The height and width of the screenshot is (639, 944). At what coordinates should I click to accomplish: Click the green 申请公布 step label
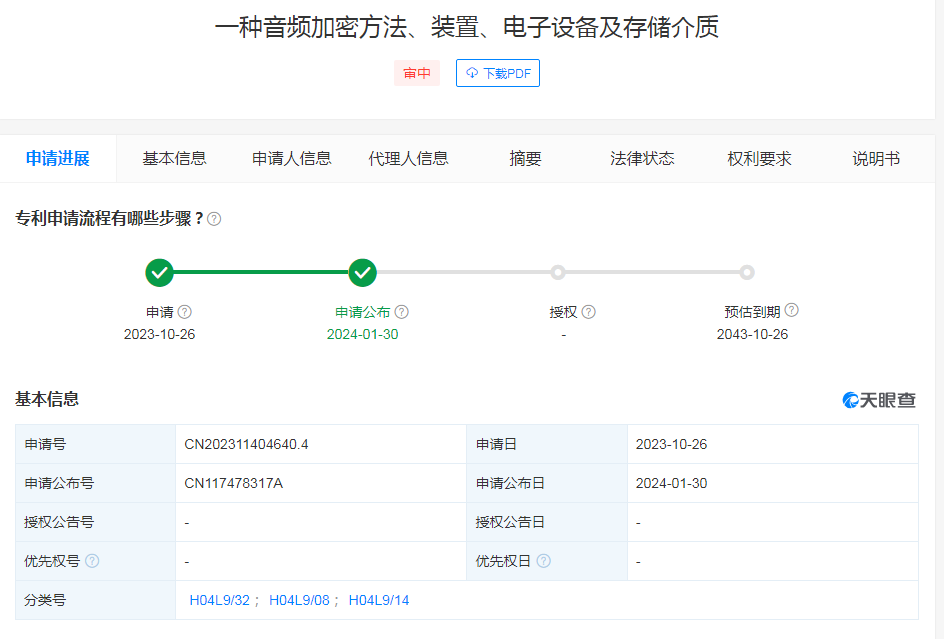(362, 312)
